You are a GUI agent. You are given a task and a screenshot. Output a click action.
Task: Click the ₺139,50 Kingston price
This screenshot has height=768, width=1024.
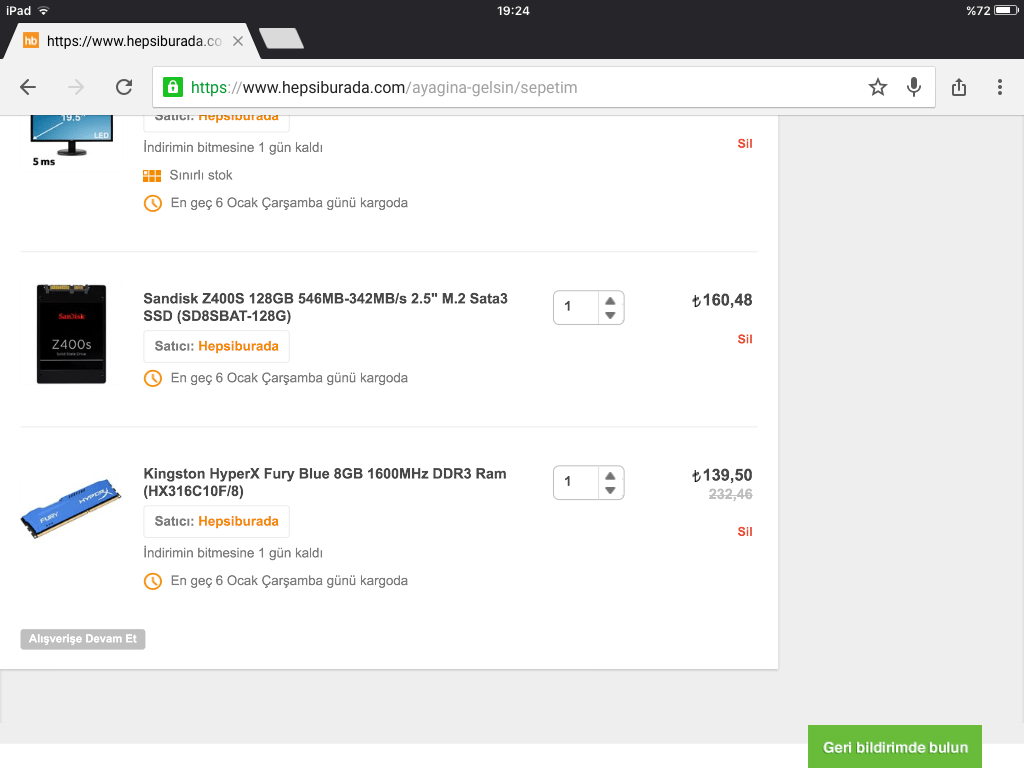[x=722, y=475]
